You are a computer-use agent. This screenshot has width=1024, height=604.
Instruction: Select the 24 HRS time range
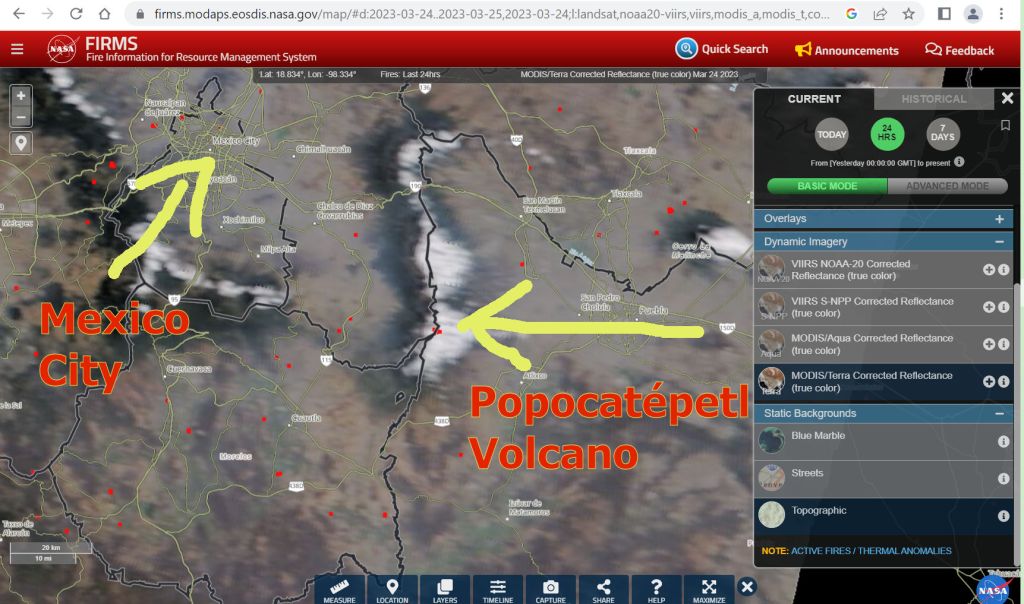[x=887, y=134]
